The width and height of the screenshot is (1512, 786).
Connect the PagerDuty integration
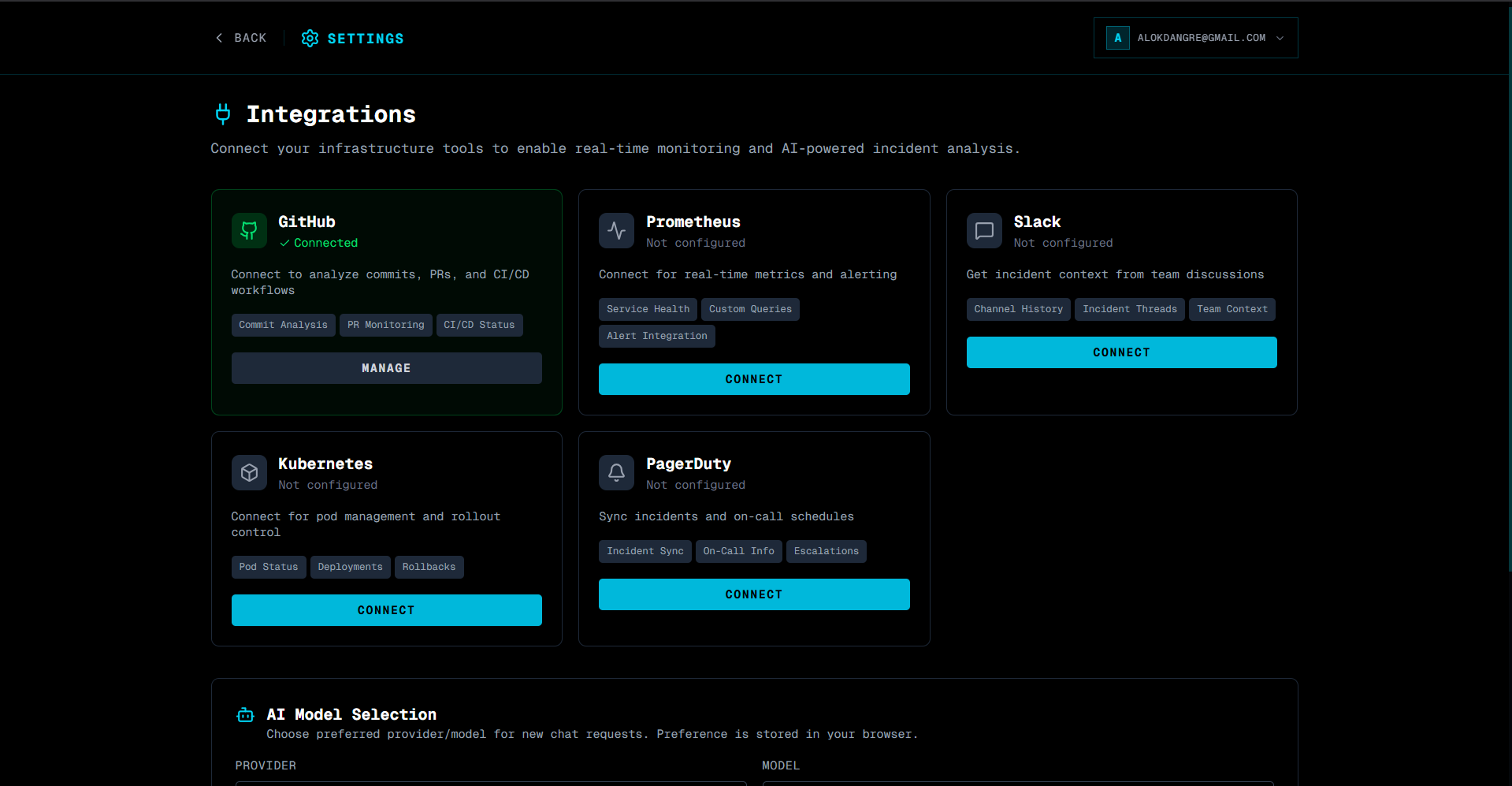point(754,594)
